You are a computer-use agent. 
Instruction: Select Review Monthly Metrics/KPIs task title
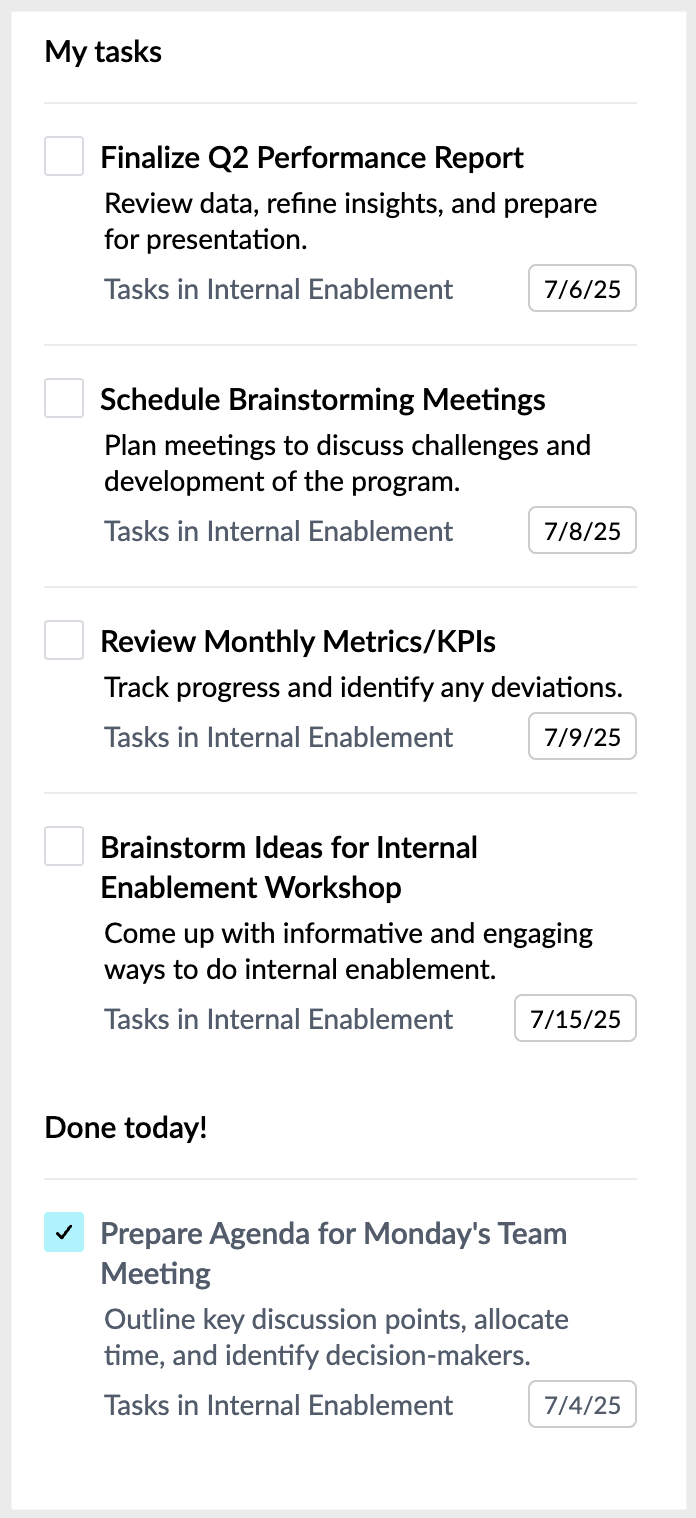point(297,641)
